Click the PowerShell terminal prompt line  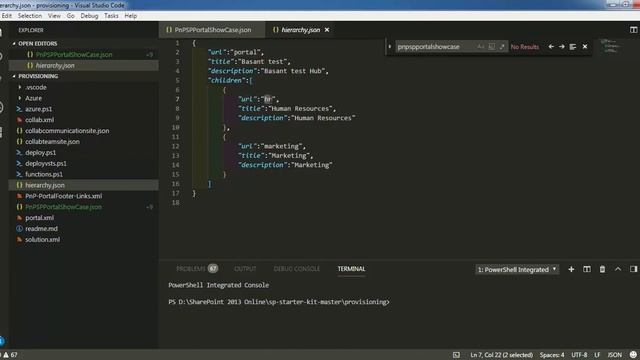279,302
